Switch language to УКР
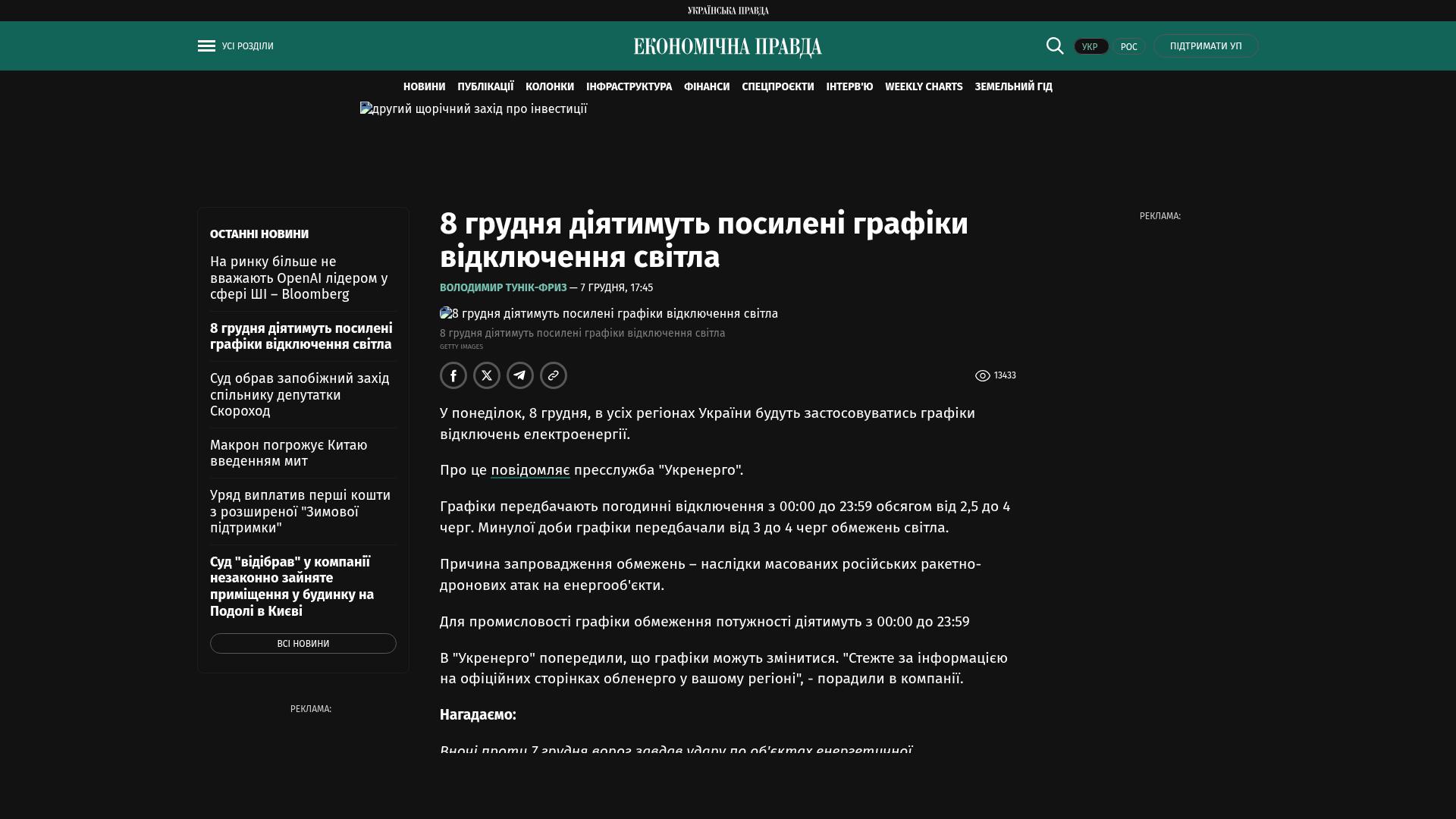 [x=1090, y=47]
